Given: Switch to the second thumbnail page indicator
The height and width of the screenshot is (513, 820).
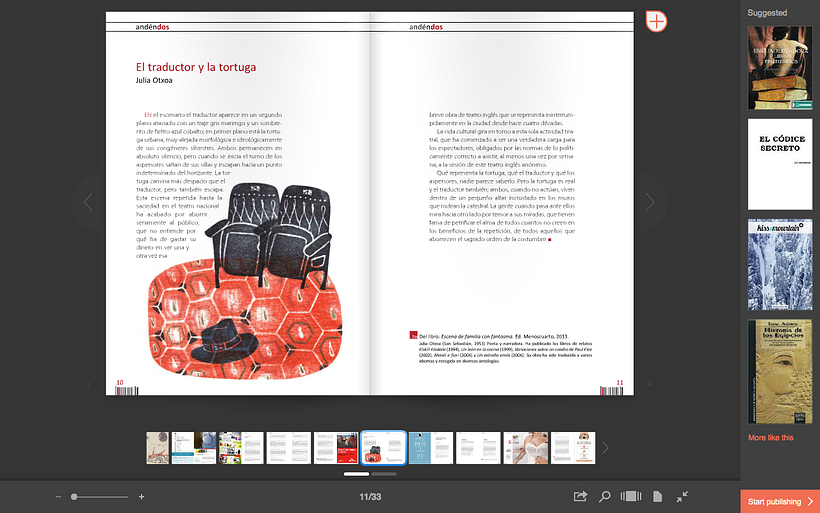Looking at the screenshot, I should 384,474.
